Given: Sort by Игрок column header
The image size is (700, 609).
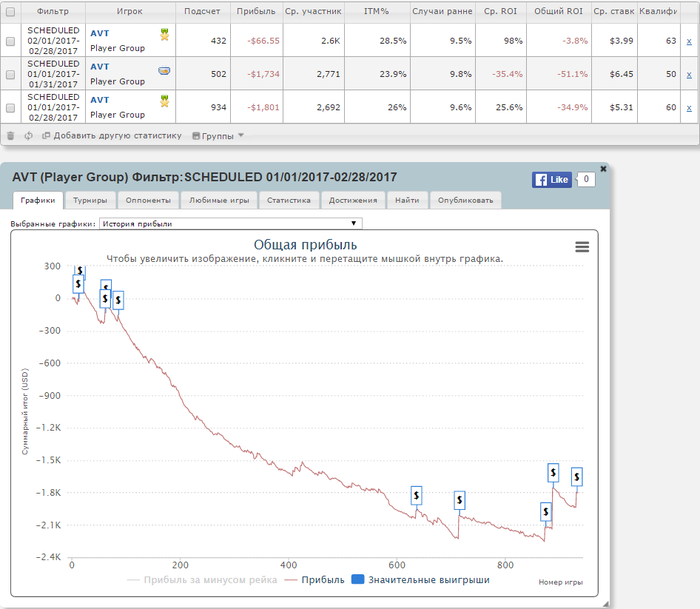Looking at the screenshot, I should (130, 11).
